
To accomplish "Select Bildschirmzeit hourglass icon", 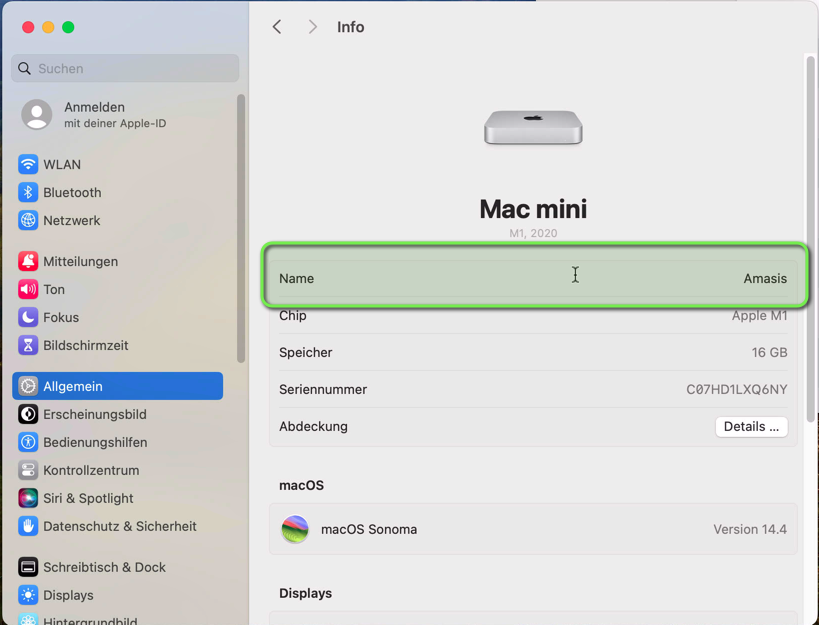I will pos(28,345).
